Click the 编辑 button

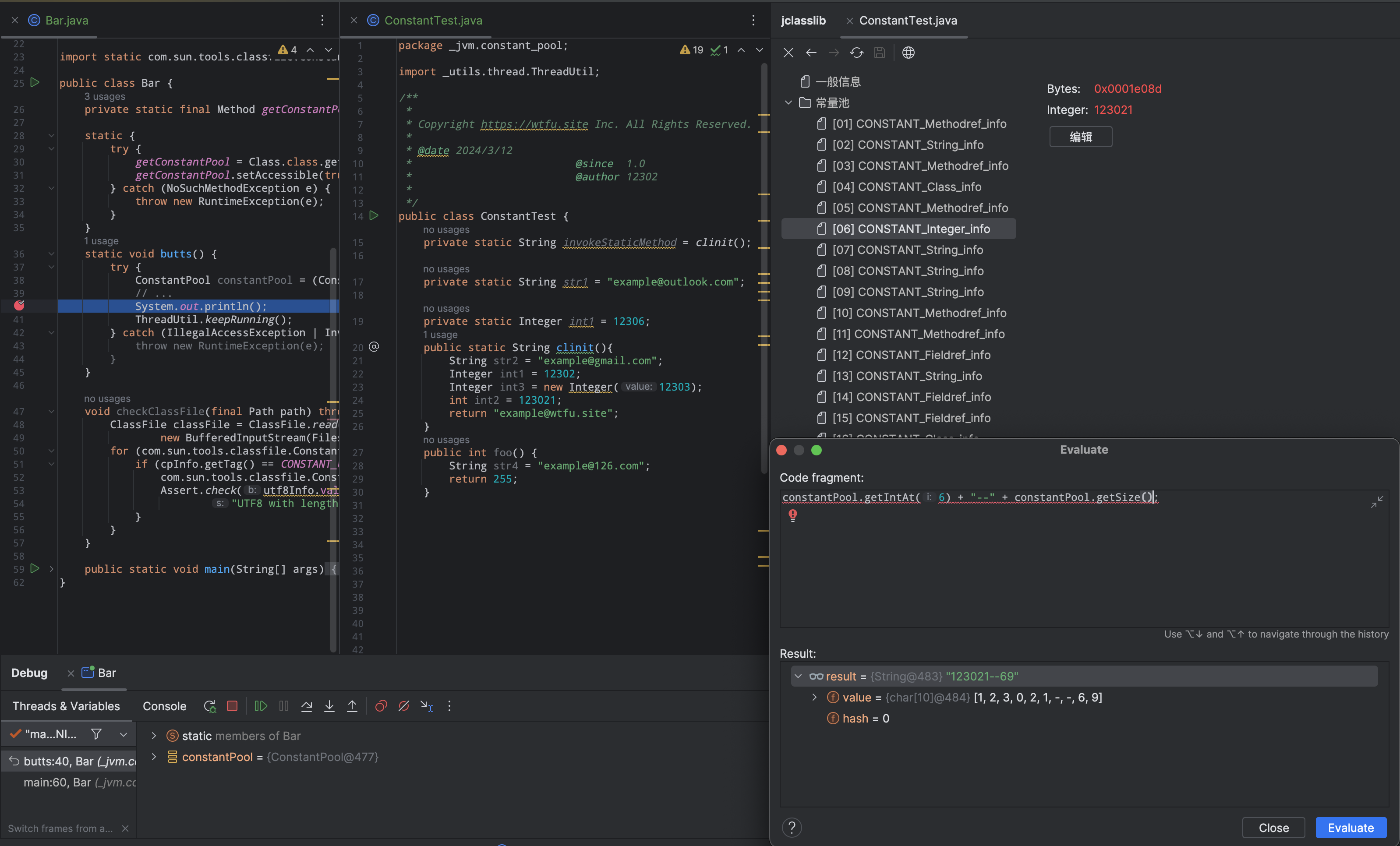(1080, 137)
